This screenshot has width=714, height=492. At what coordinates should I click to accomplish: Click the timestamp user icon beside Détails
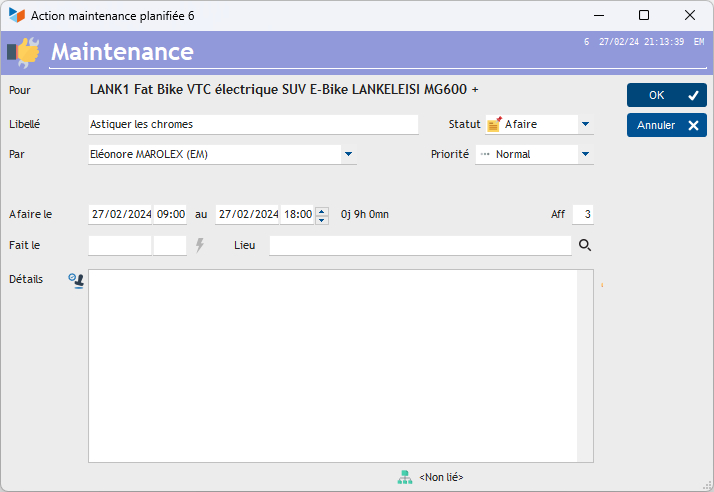point(76,281)
